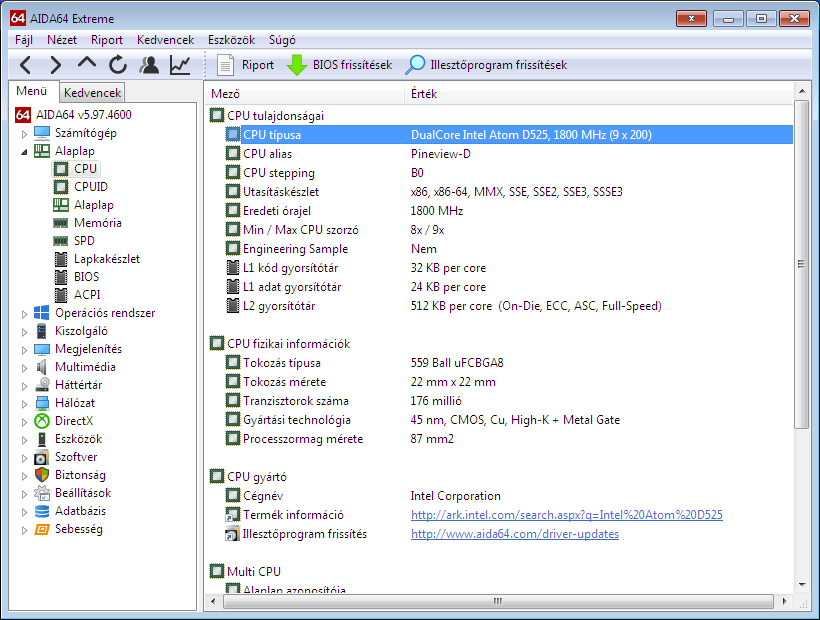This screenshot has width=820, height=620.
Task: Go forward with the right arrow toolbar icon
Action: click(55, 65)
